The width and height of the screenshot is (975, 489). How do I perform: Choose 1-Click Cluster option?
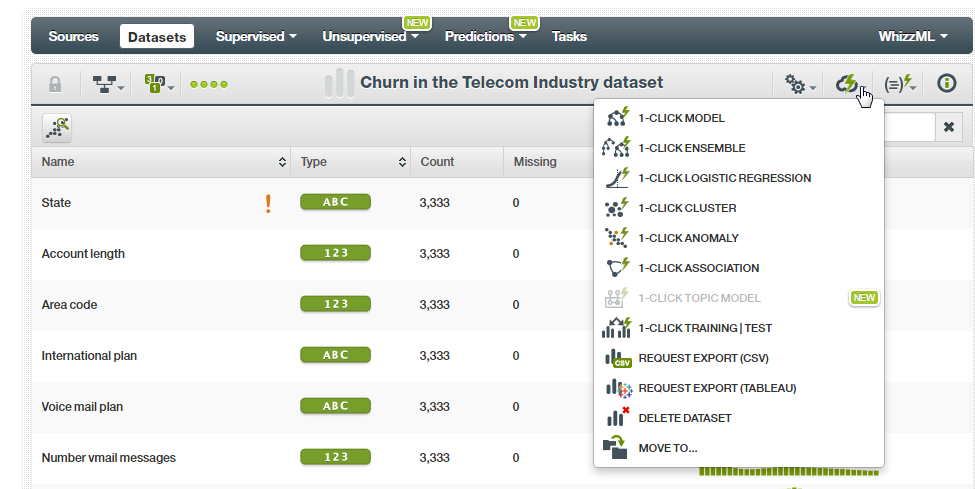687,208
